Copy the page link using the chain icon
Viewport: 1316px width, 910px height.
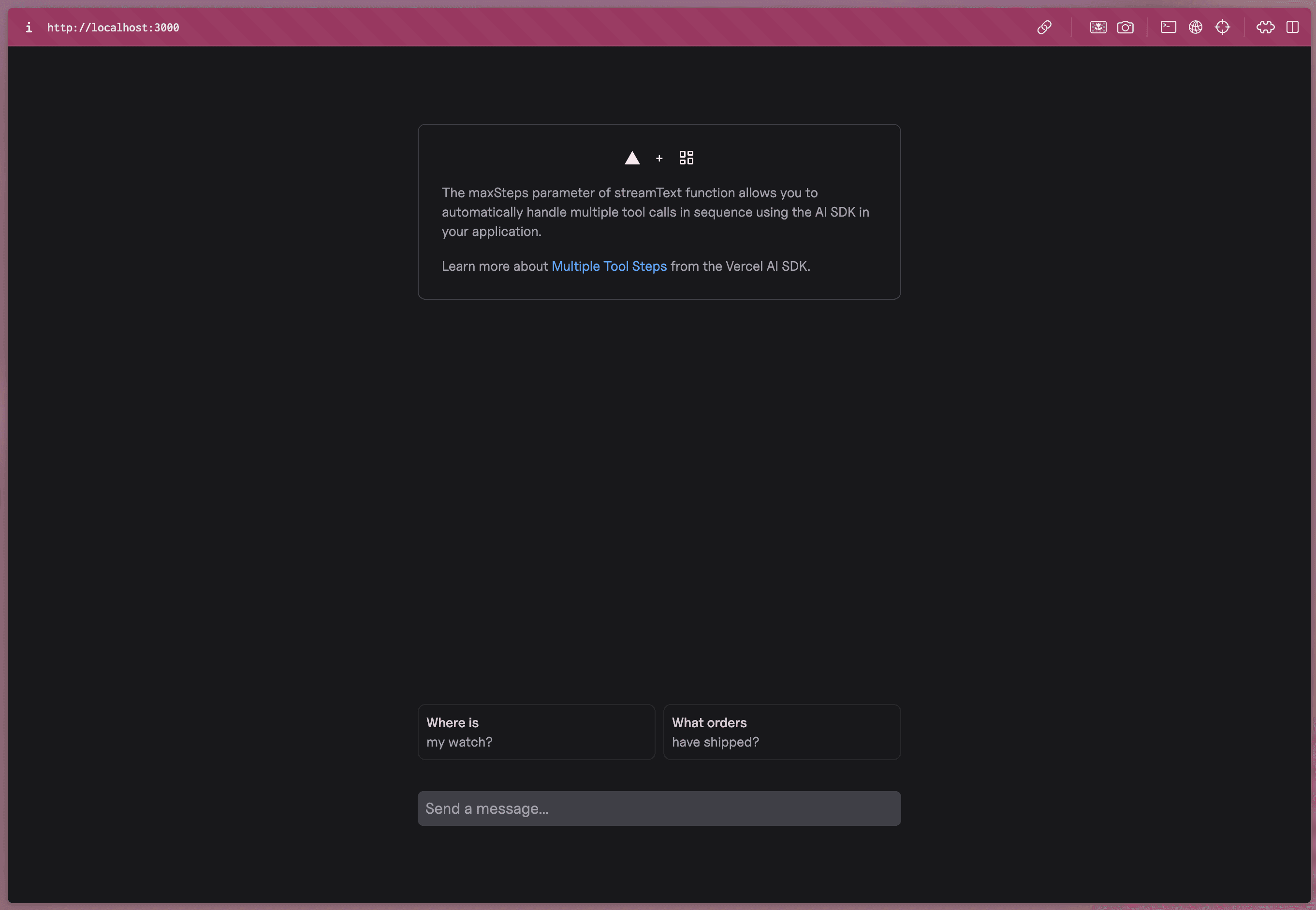[1045, 27]
